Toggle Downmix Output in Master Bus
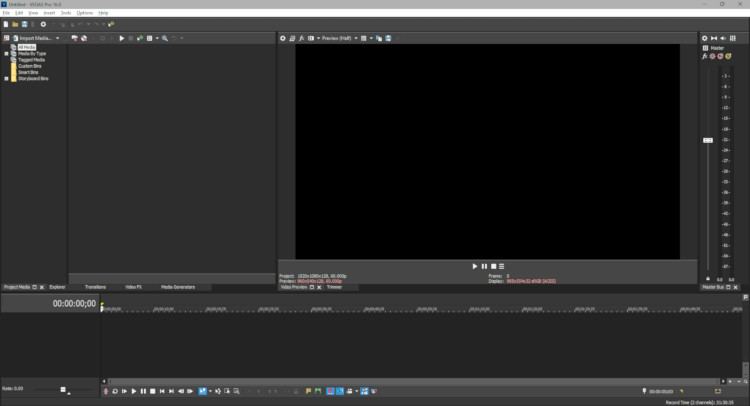Screen dimensions: 750x406 click(x=714, y=38)
